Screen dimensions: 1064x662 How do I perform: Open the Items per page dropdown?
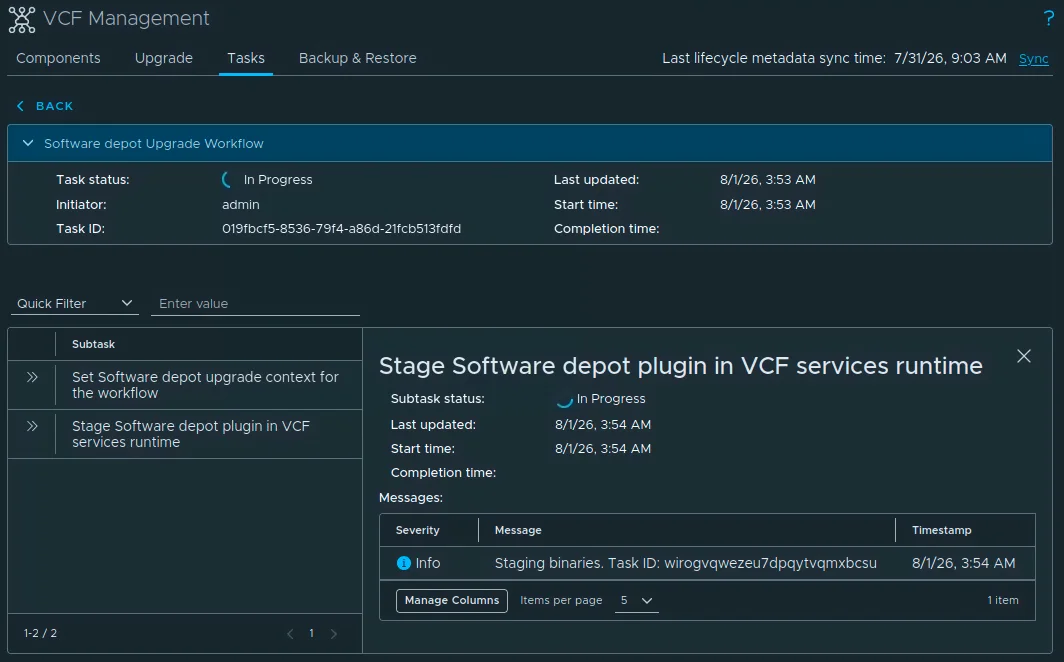click(636, 600)
